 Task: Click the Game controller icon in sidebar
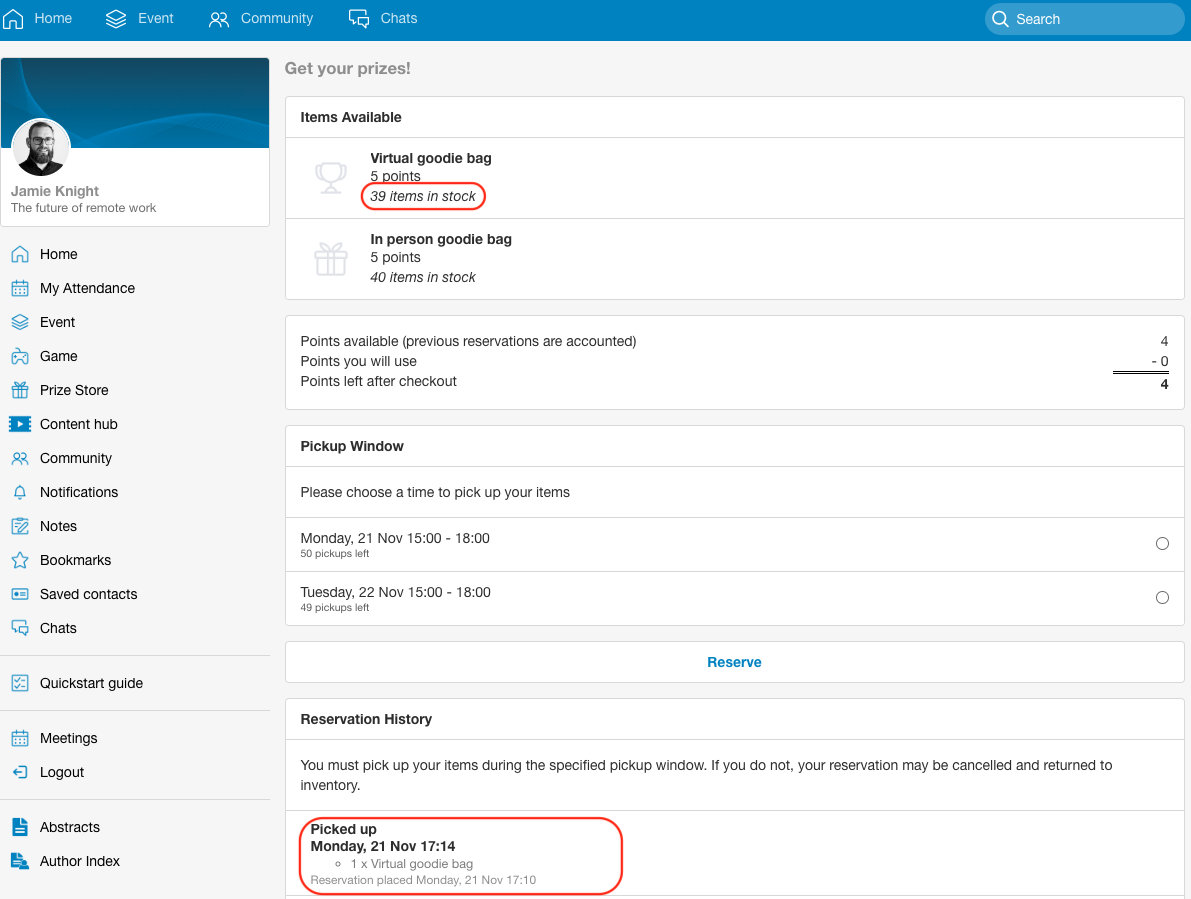pos(20,356)
